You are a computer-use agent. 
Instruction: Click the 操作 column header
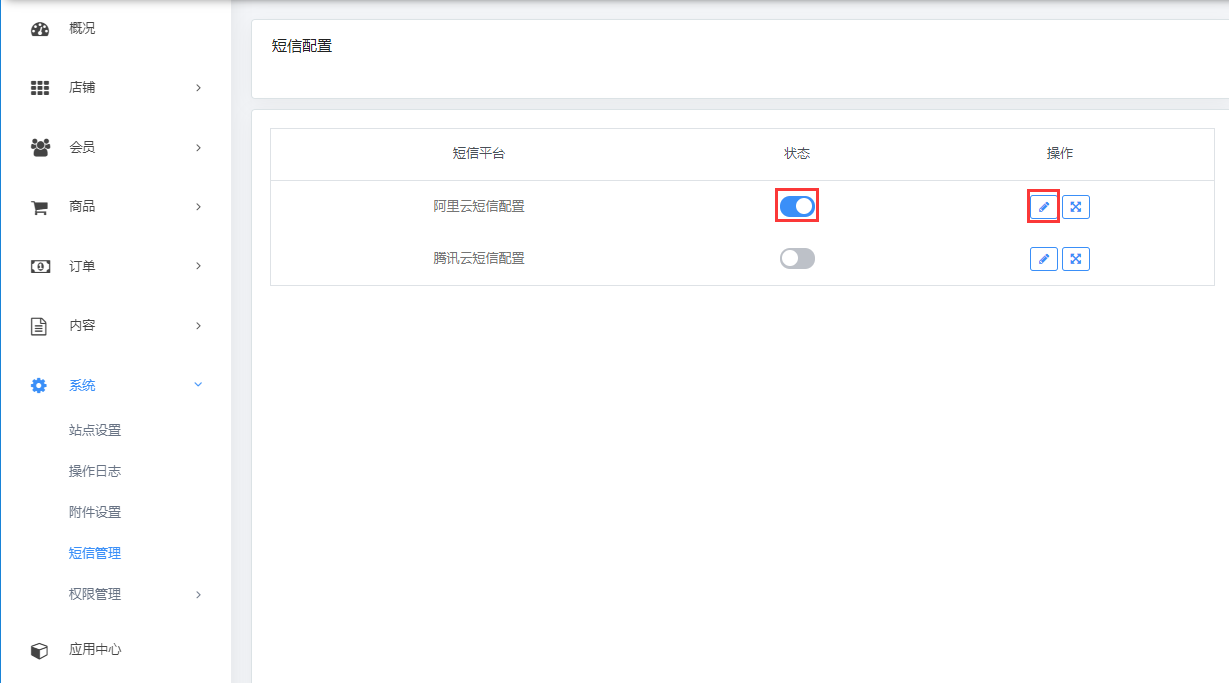pyautogui.click(x=1060, y=154)
